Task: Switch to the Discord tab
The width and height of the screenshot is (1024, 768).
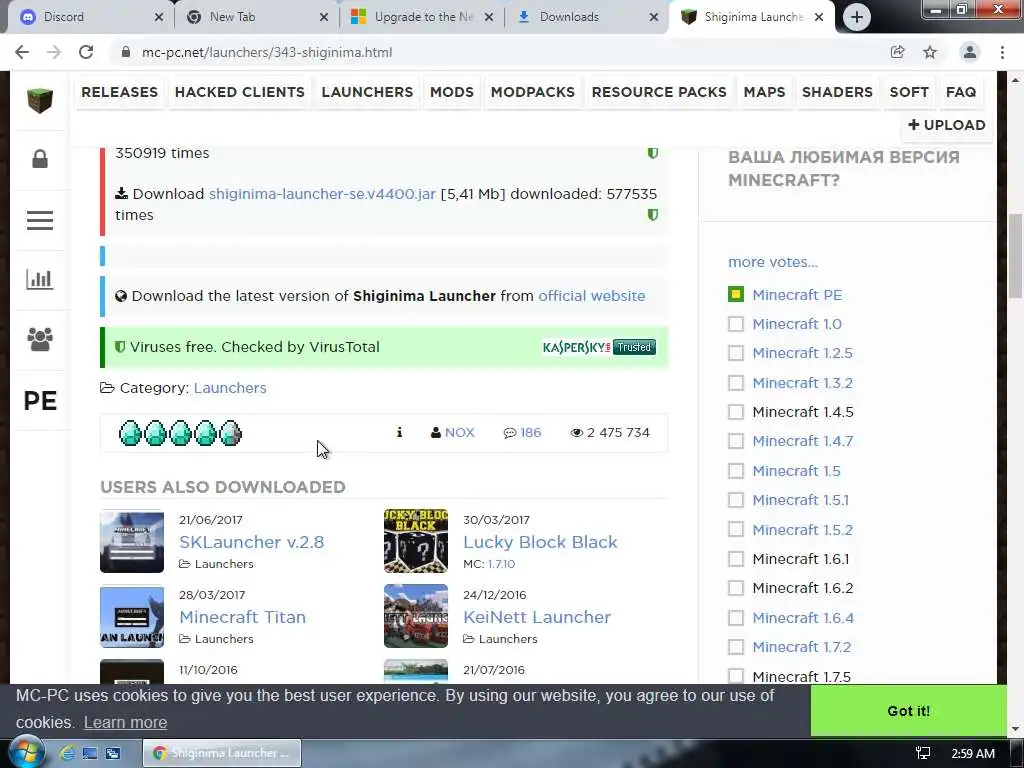Action: coord(89,18)
